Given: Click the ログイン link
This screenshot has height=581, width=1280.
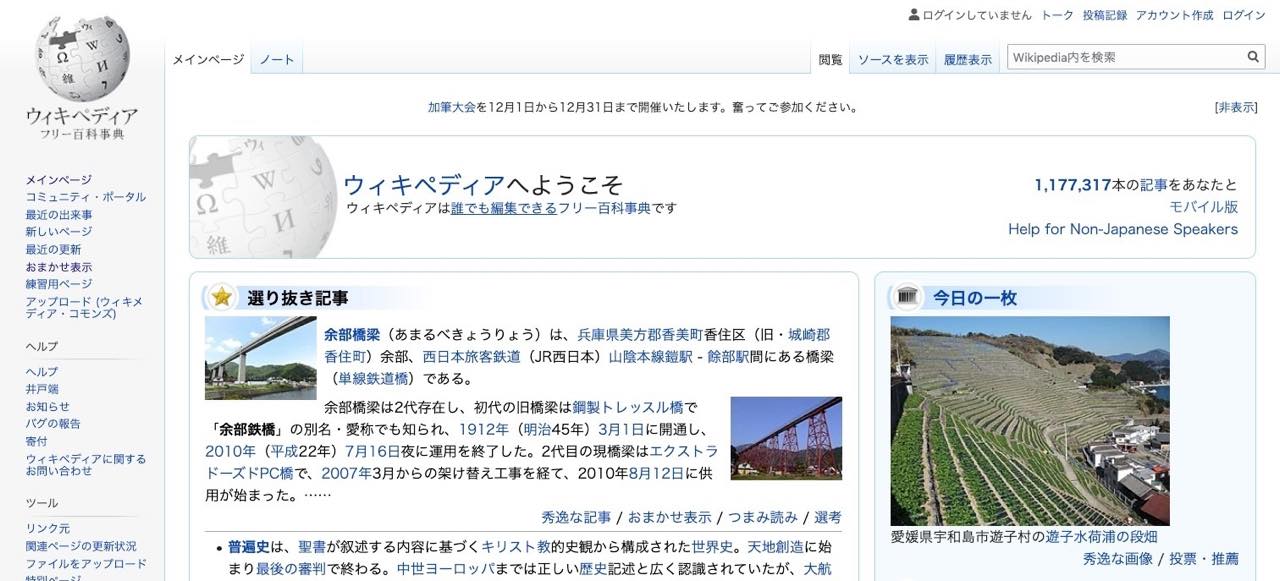Looking at the screenshot, I should [1244, 15].
